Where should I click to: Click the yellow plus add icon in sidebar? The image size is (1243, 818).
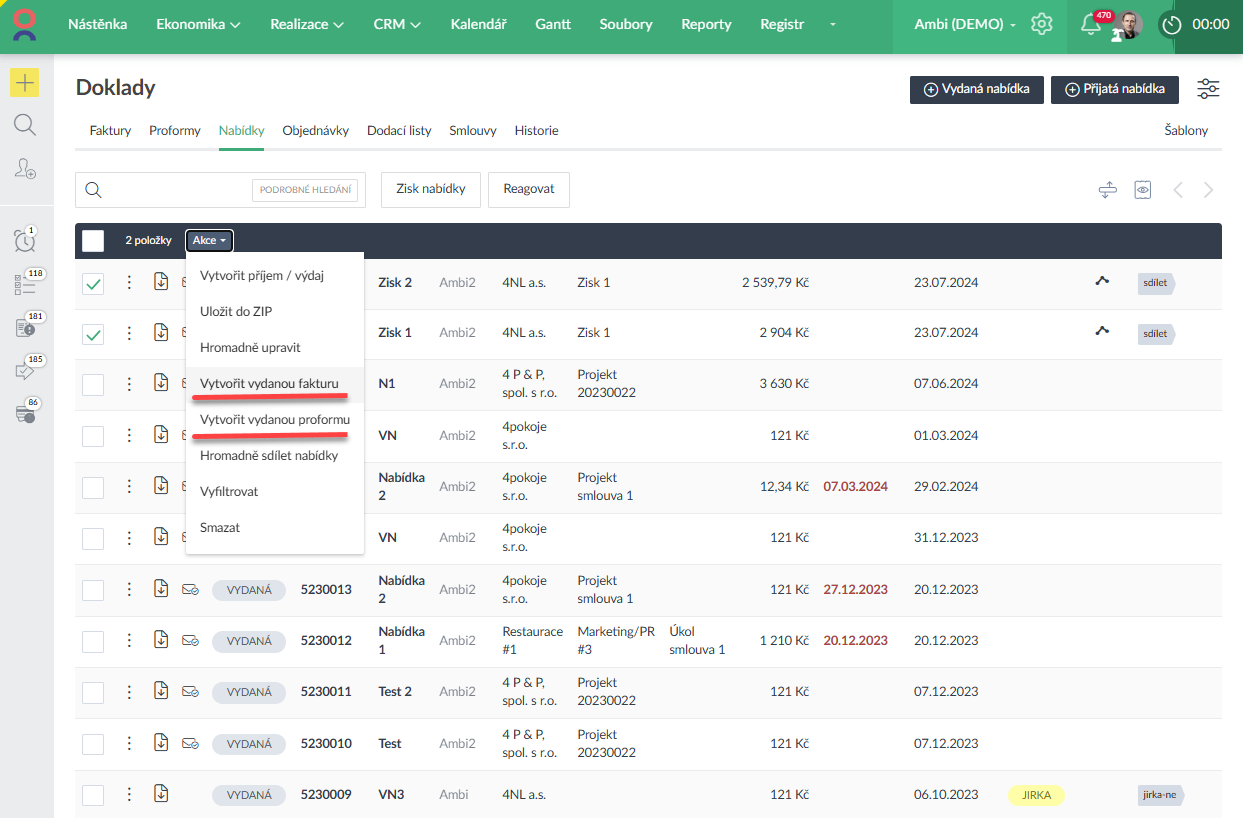click(25, 82)
